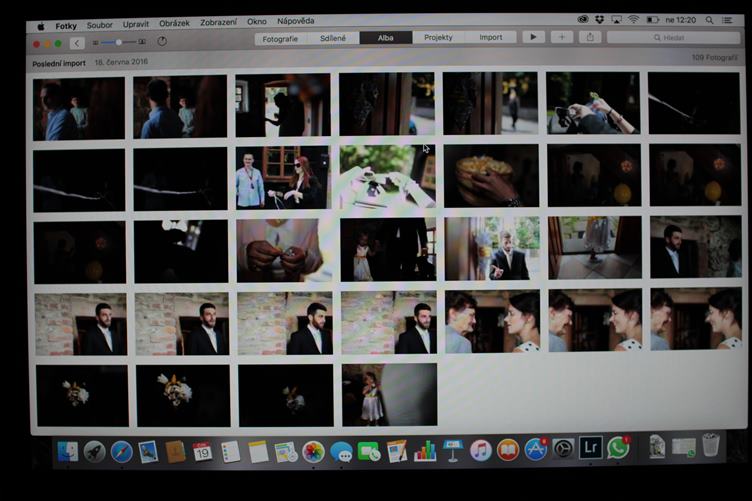Open iBooks from the Dock
This screenshot has width=752, height=501.
[508, 450]
